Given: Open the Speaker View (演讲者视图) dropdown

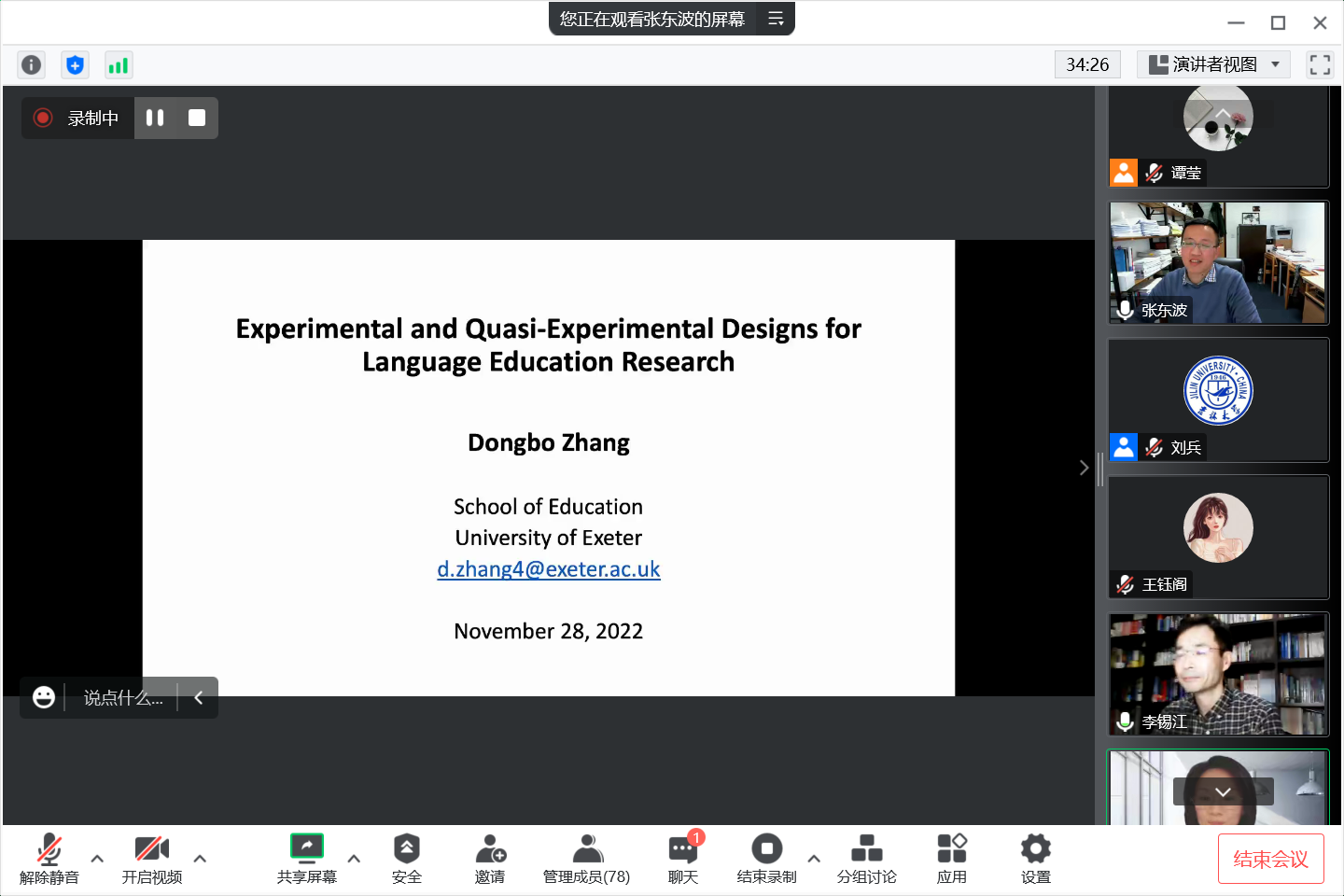Looking at the screenshot, I should [1213, 64].
